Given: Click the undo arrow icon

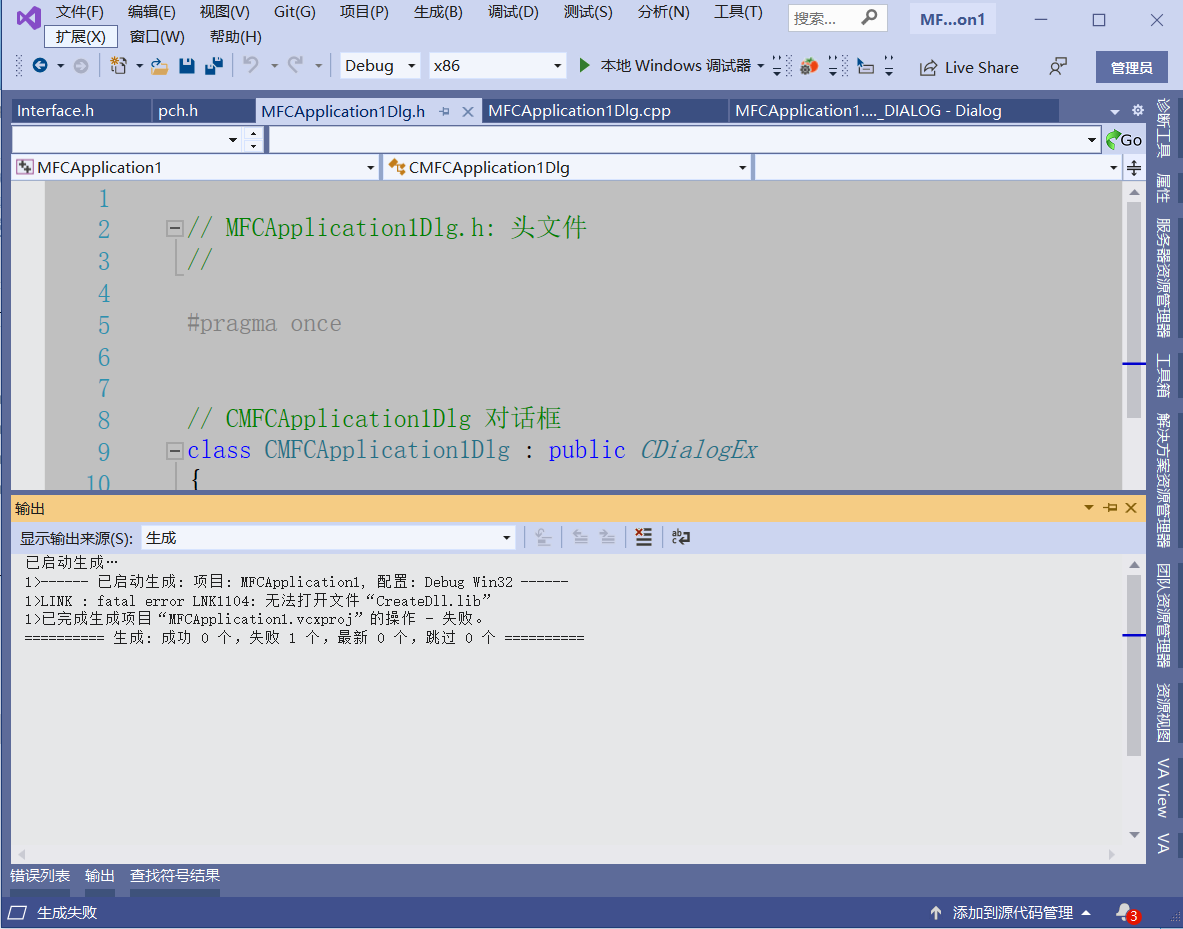Looking at the screenshot, I should pos(251,66).
